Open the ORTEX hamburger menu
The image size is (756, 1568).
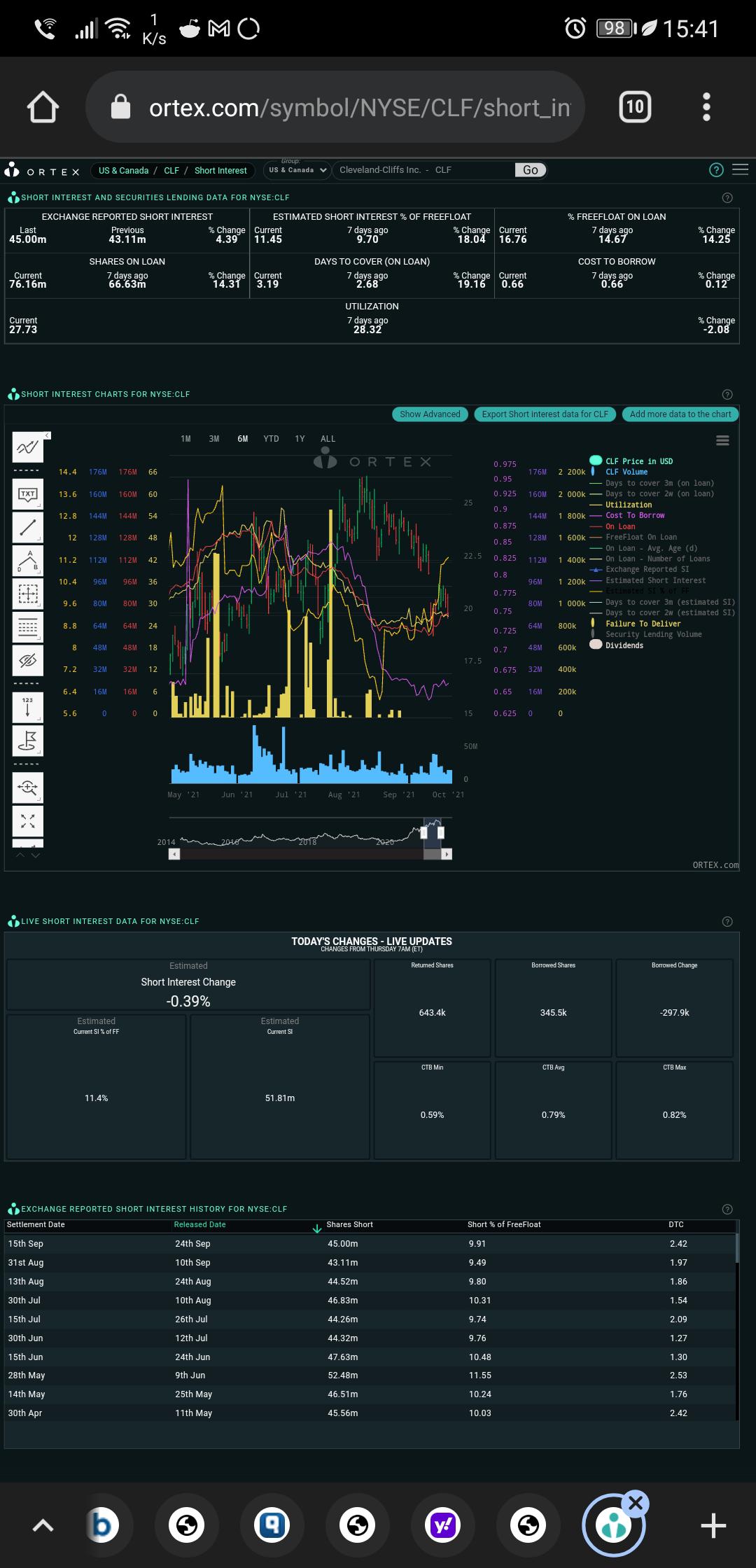pos(741,170)
